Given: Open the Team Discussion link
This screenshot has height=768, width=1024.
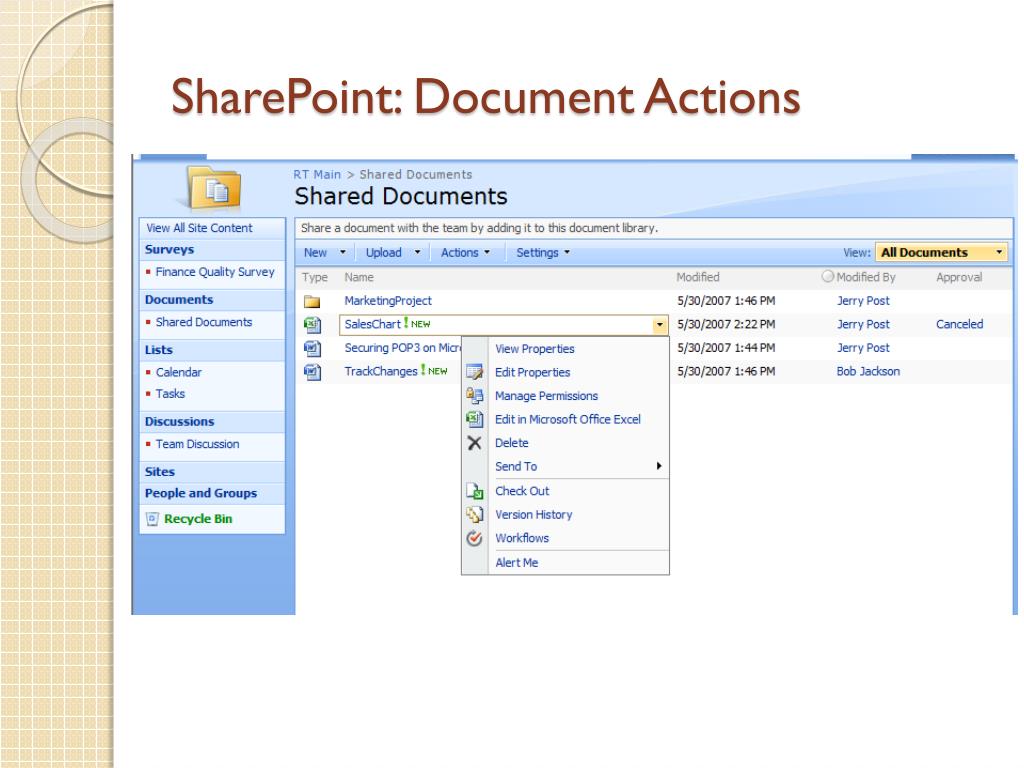Looking at the screenshot, I should coord(197,444).
